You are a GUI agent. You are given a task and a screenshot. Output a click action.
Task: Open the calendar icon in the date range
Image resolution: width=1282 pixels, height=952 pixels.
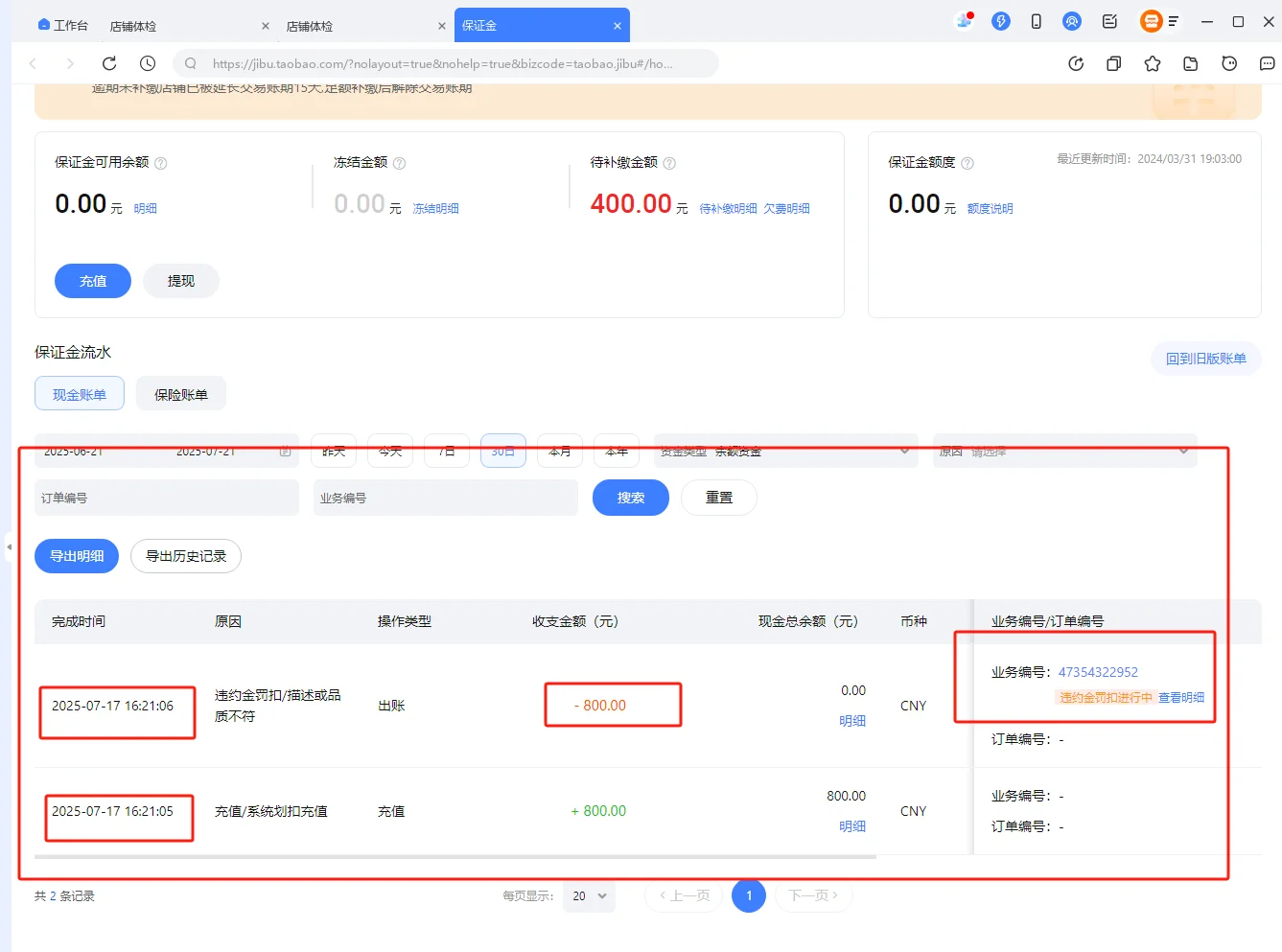(285, 451)
